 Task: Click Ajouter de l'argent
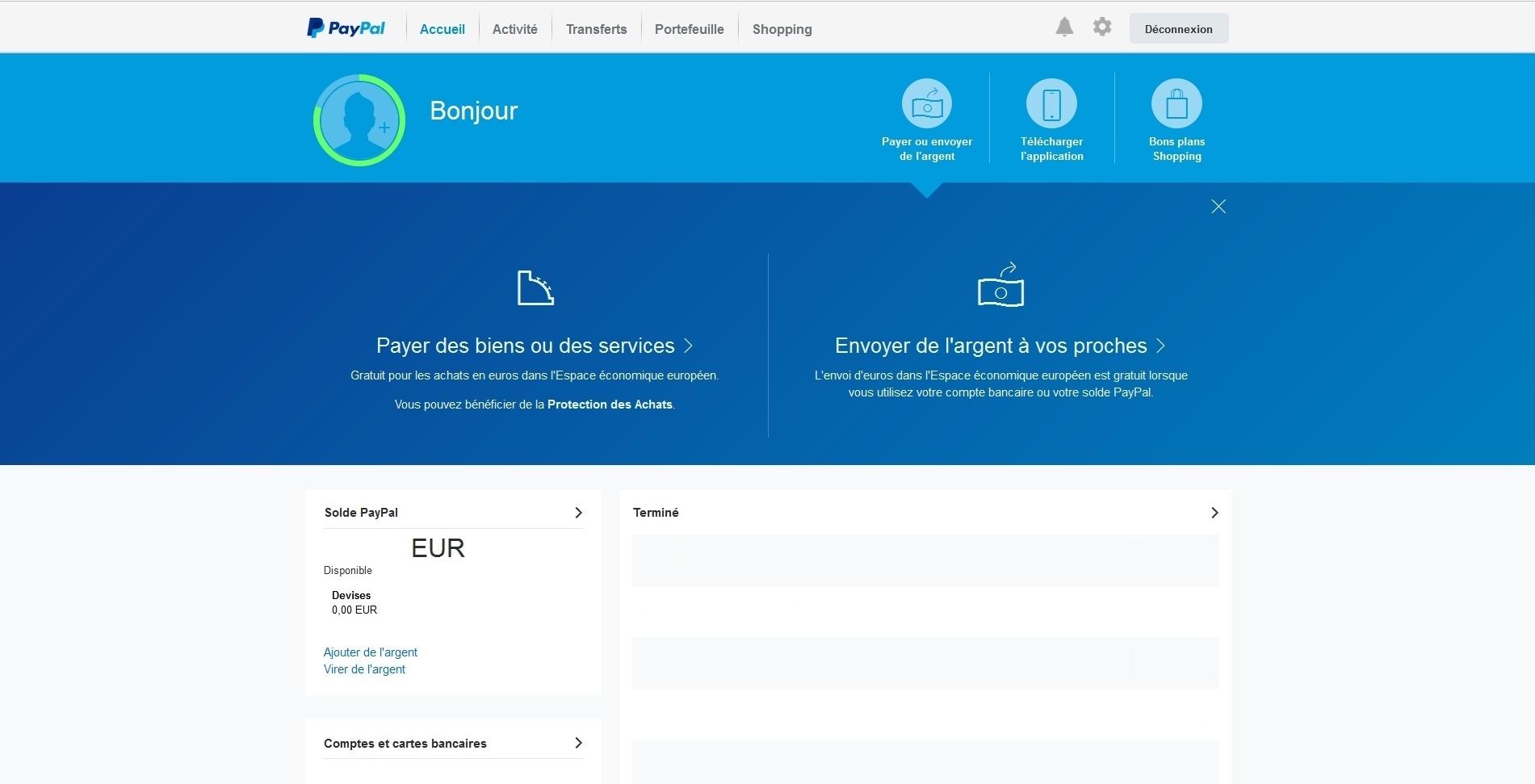tap(371, 652)
